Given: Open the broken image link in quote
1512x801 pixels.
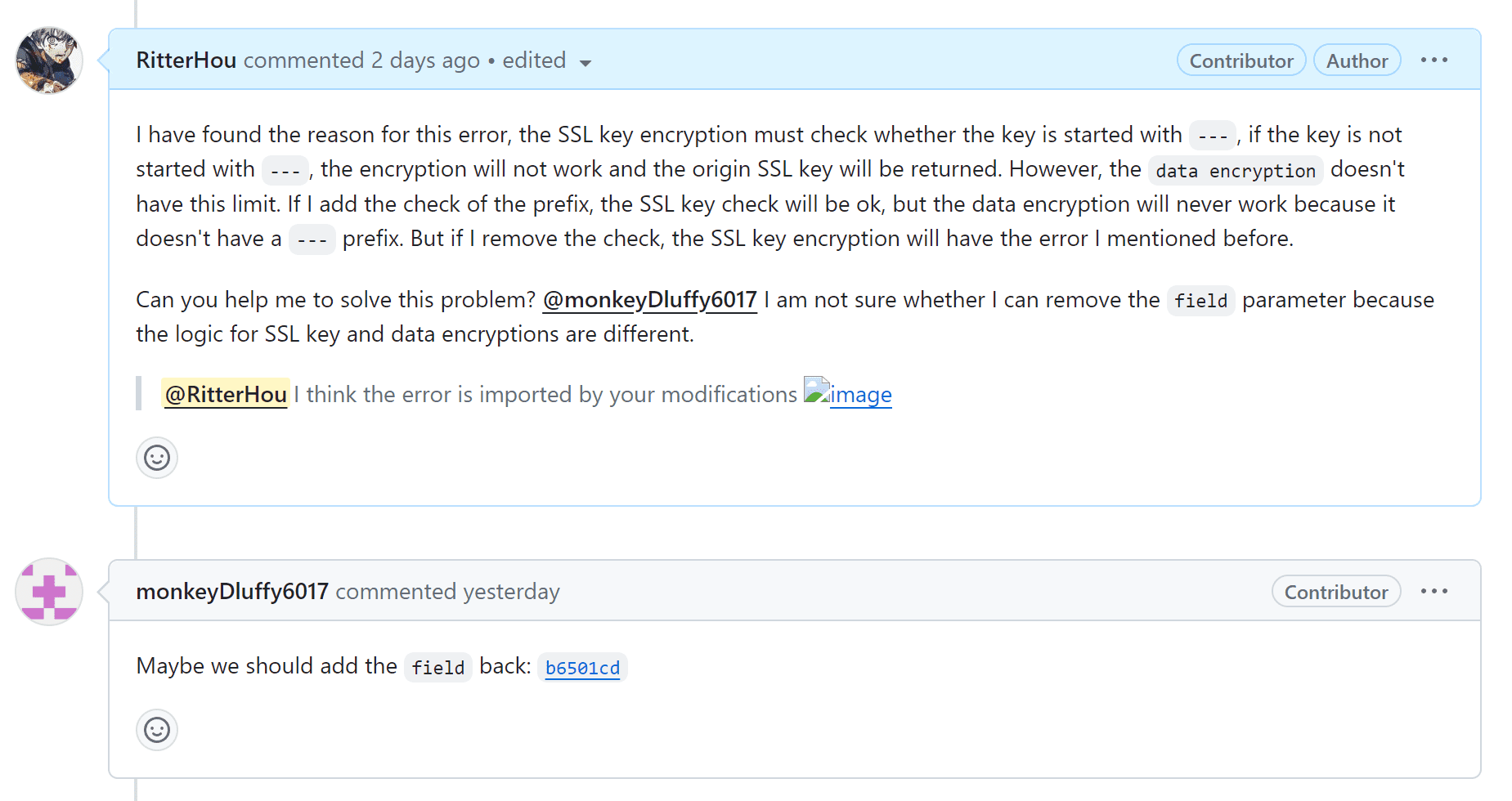Looking at the screenshot, I should pyautogui.click(x=848, y=394).
